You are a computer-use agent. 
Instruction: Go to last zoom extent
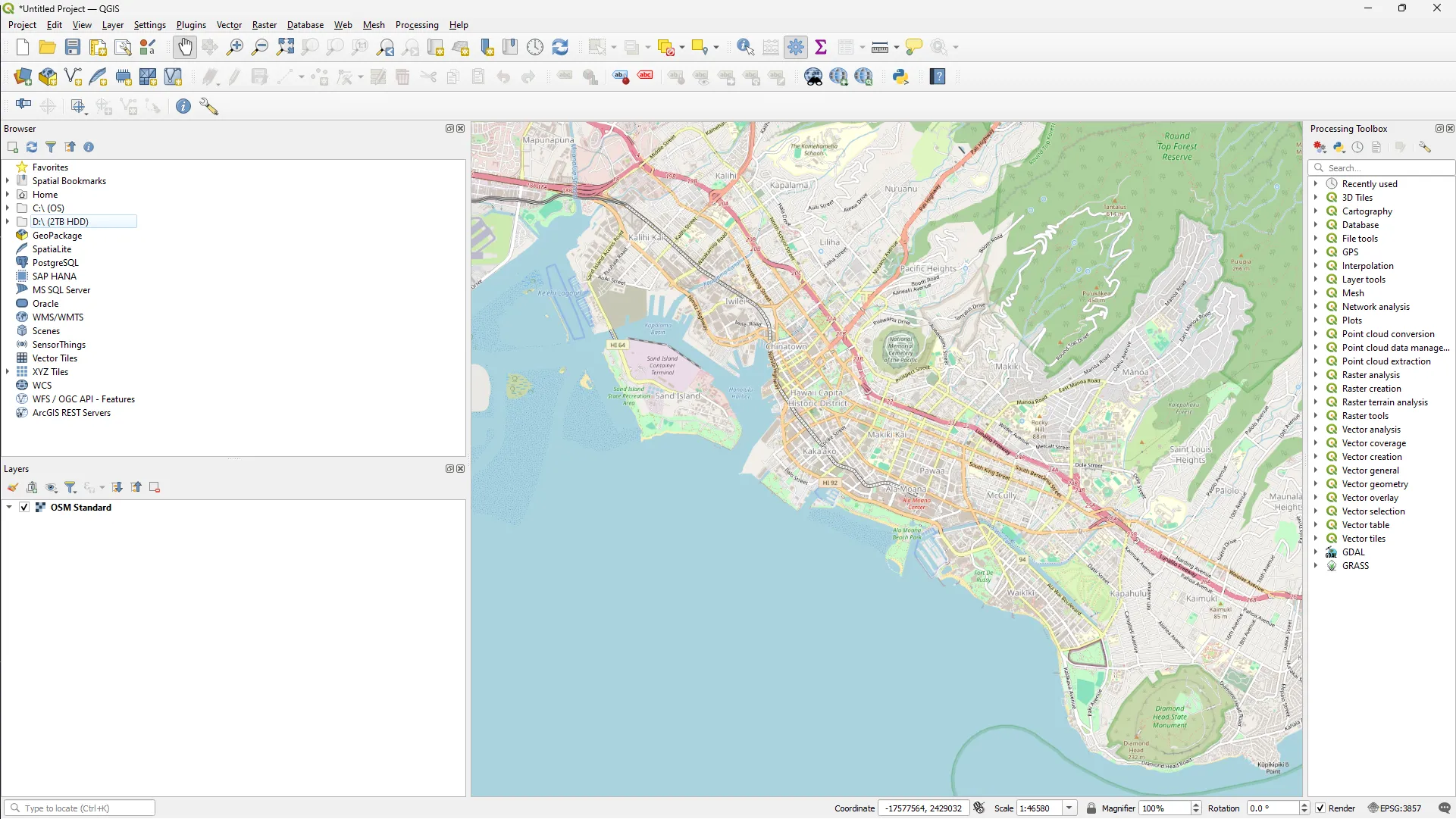[385, 47]
